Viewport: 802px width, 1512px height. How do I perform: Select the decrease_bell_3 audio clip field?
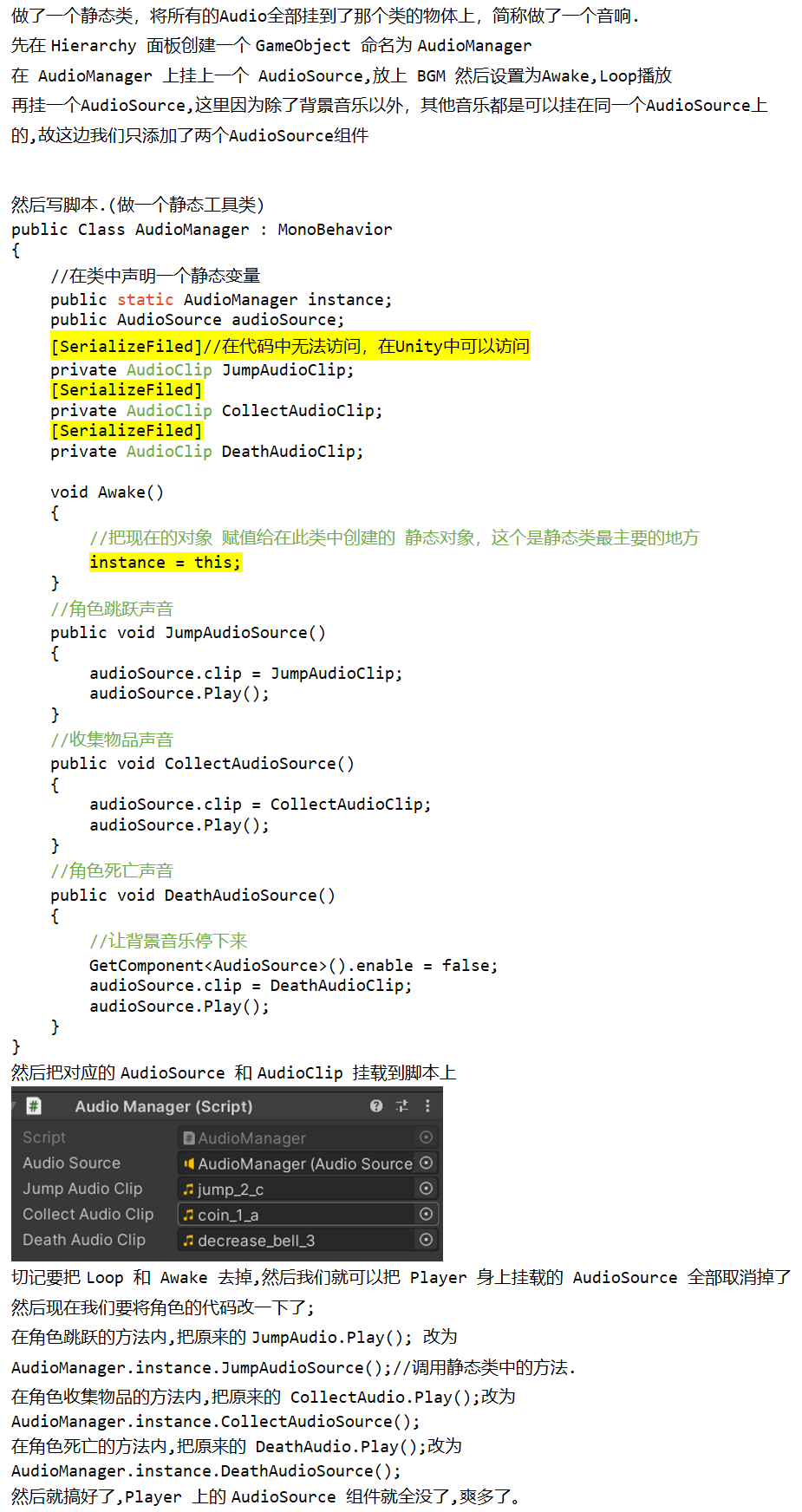coord(308,1240)
